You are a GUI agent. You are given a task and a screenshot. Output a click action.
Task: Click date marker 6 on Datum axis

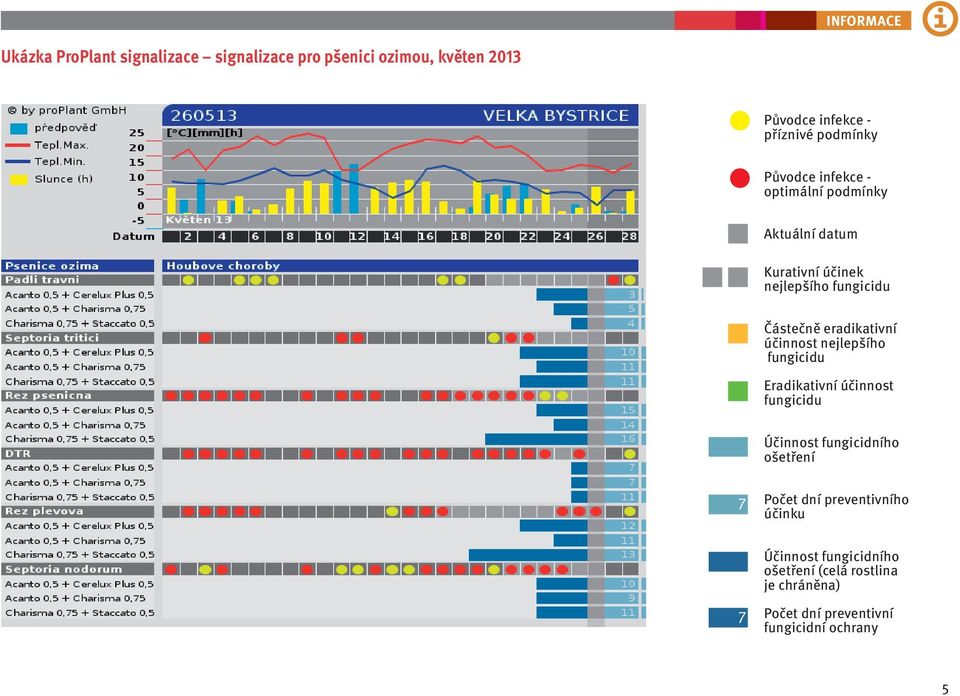click(255, 236)
